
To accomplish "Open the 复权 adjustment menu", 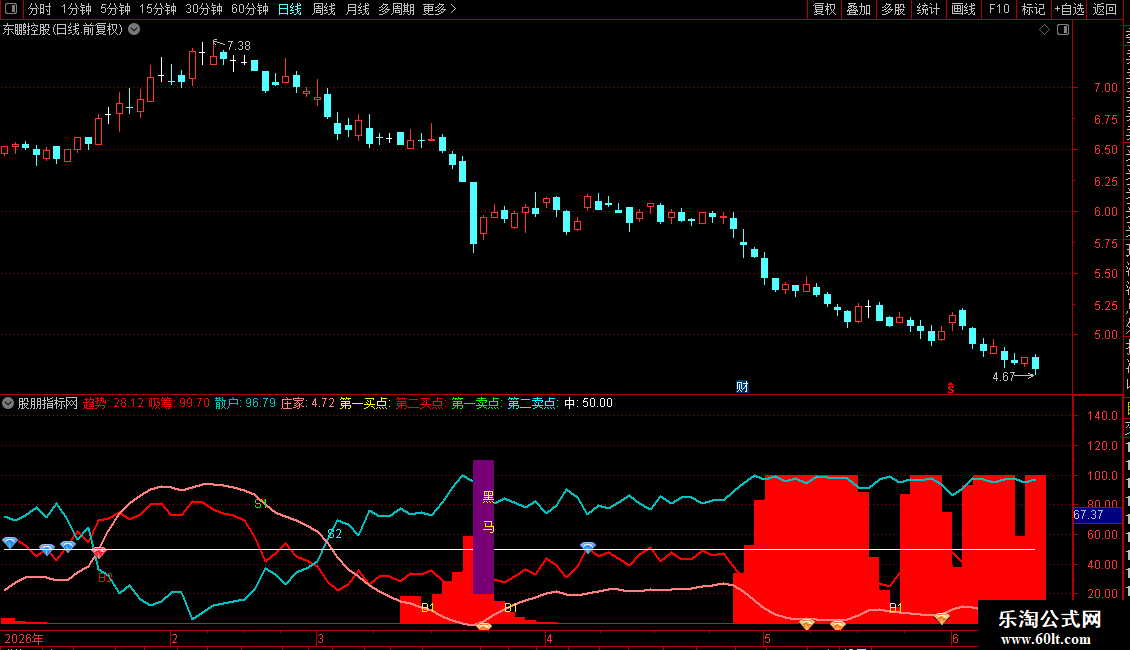I will (x=824, y=9).
